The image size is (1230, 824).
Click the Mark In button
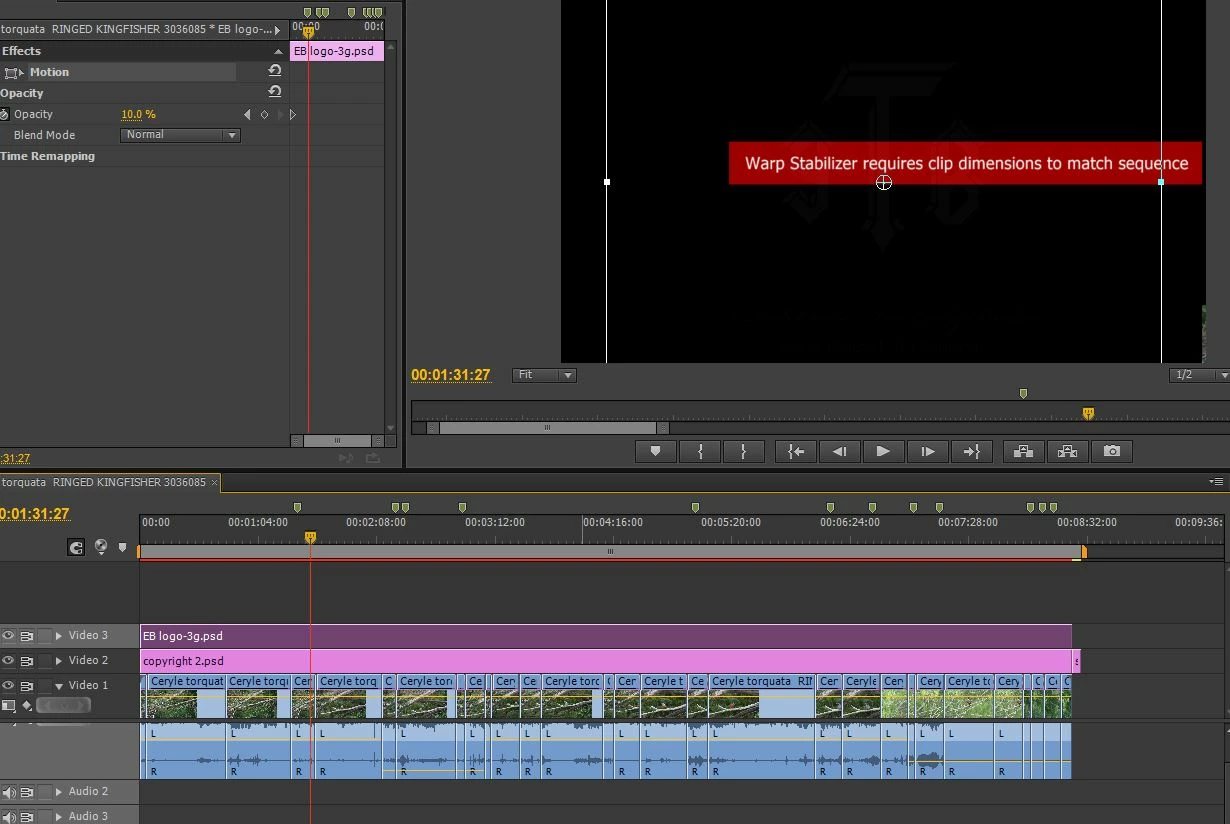[700, 451]
